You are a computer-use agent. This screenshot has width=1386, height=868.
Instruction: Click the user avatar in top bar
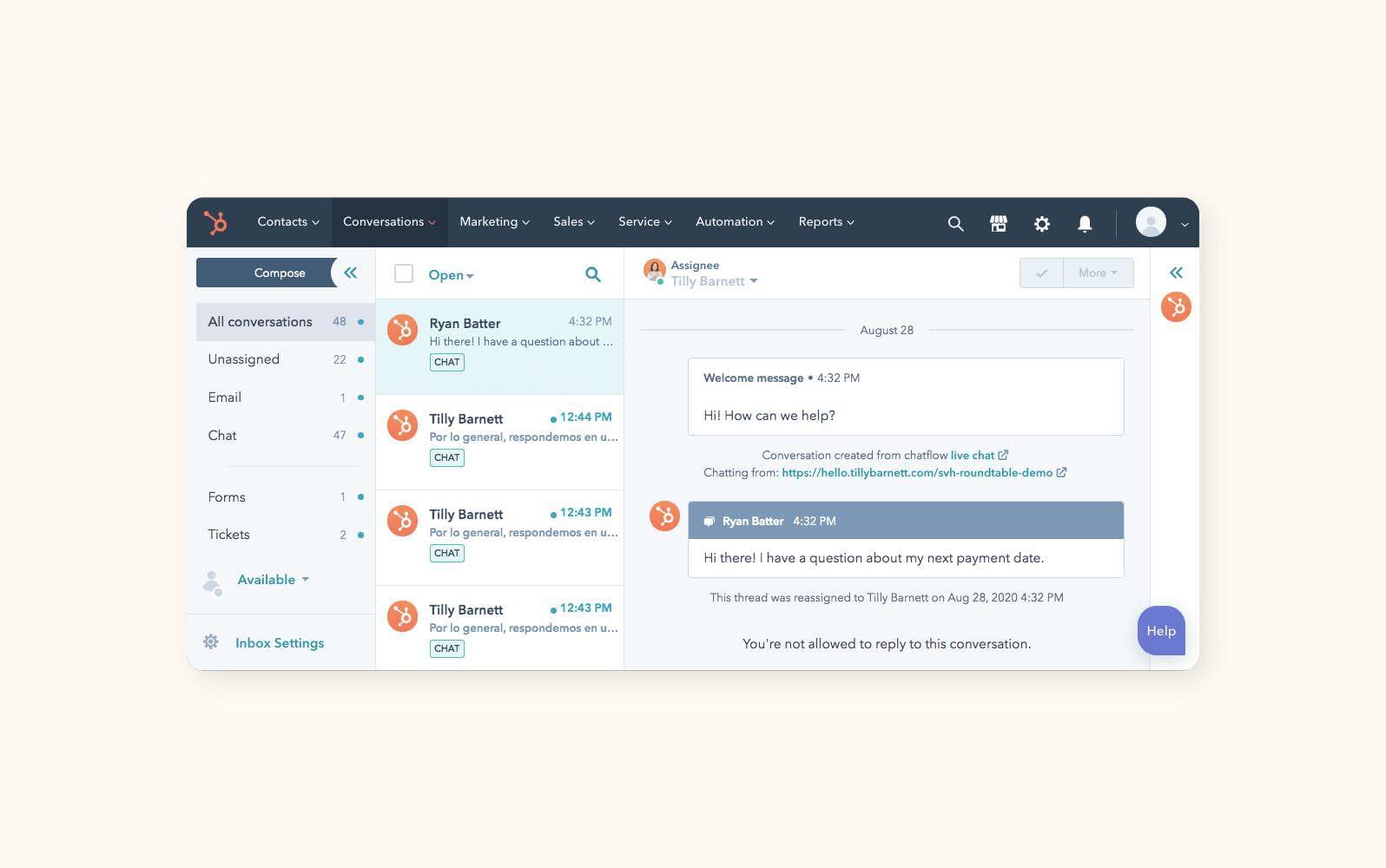(1151, 222)
